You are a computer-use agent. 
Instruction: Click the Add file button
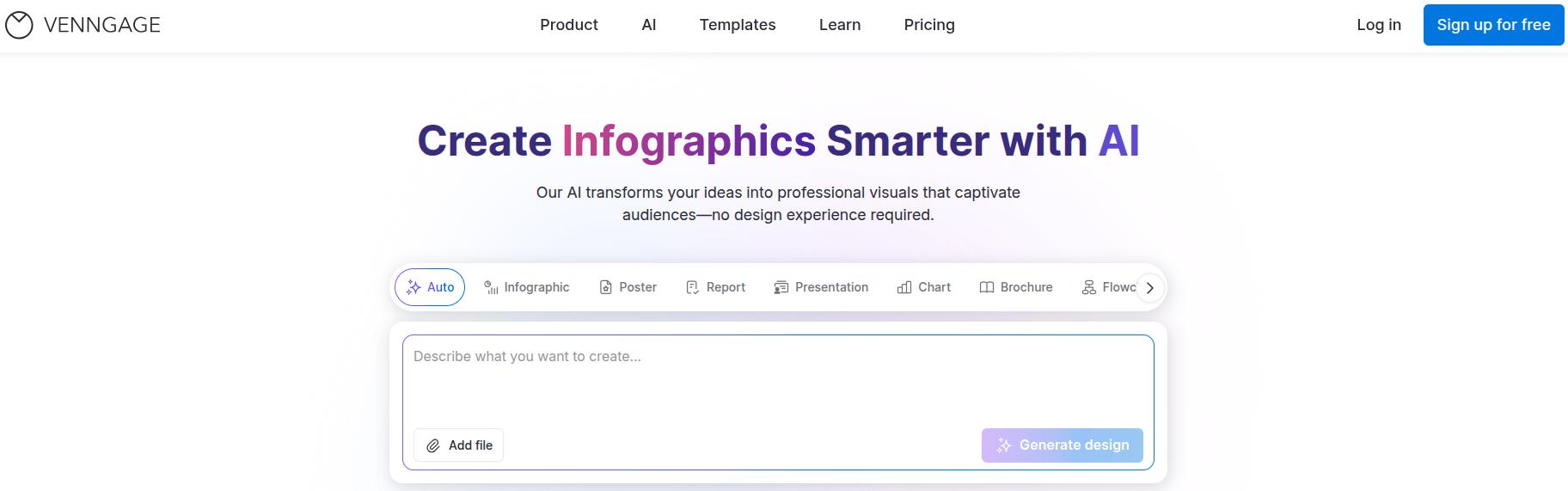click(458, 445)
